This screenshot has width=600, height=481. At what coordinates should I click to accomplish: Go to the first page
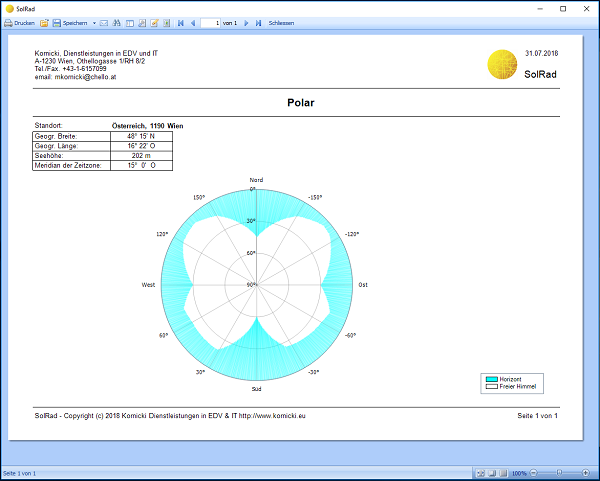point(180,22)
